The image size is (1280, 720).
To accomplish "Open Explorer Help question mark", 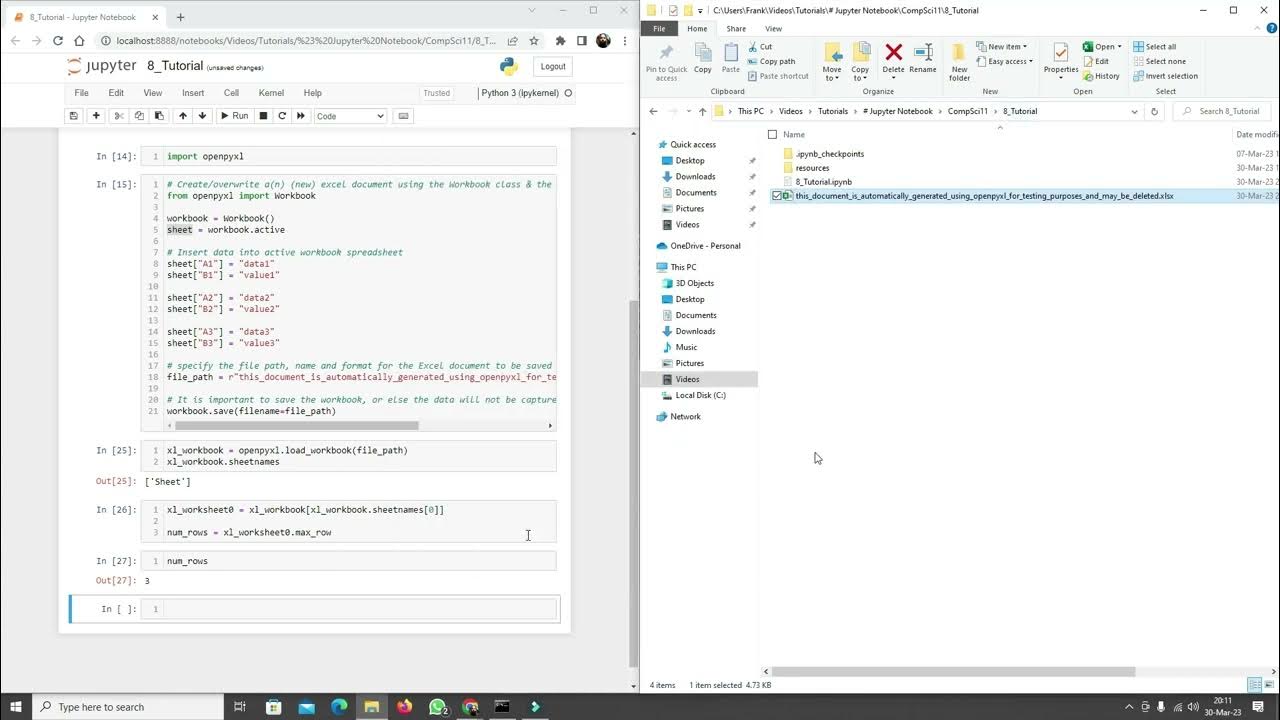I will click(x=1272, y=28).
